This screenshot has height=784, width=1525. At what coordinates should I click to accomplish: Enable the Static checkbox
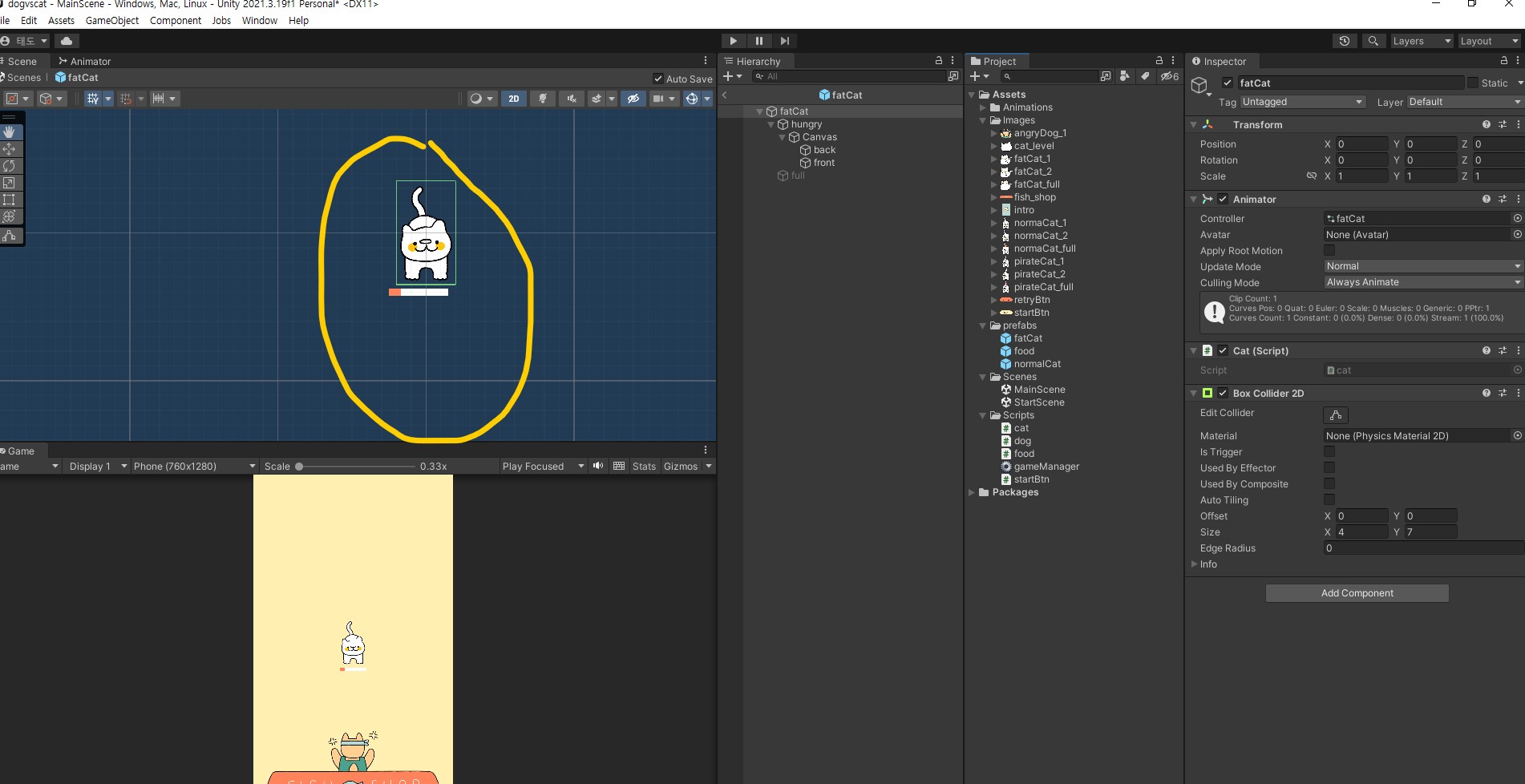pyautogui.click(x=1473, y=83)
